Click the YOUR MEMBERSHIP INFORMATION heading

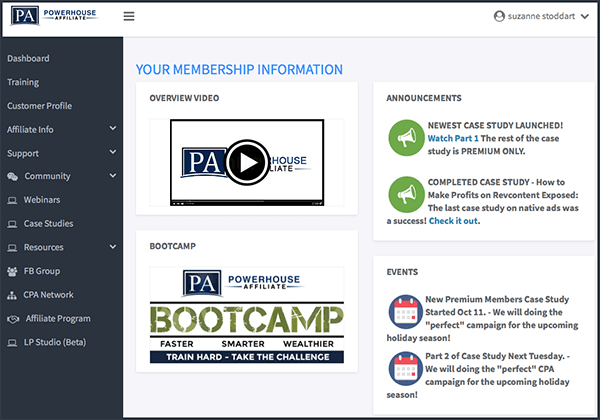coord(239,70)
